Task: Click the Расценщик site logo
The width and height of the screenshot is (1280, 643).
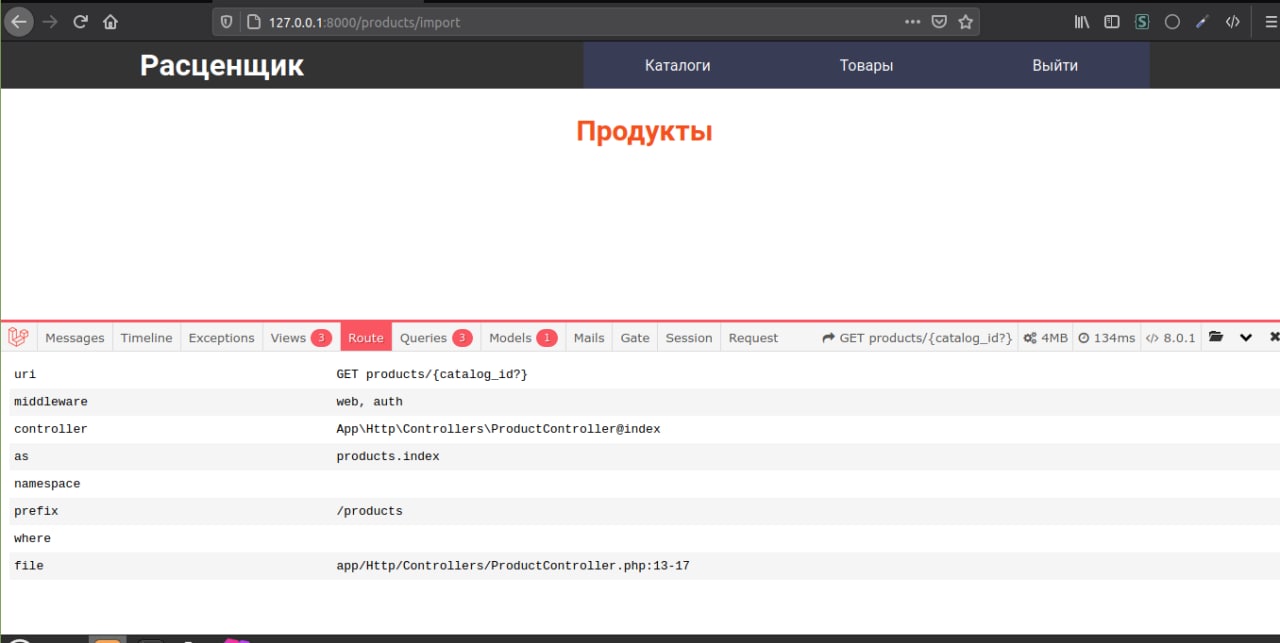Action: click(x=222, y=65)
